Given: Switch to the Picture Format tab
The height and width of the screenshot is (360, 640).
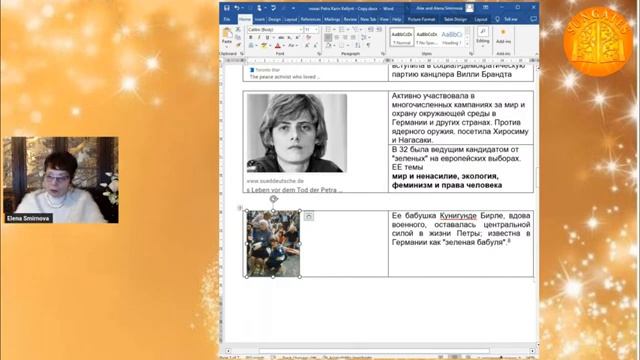Looking at the screenshot, I should (x=421, y=19).
